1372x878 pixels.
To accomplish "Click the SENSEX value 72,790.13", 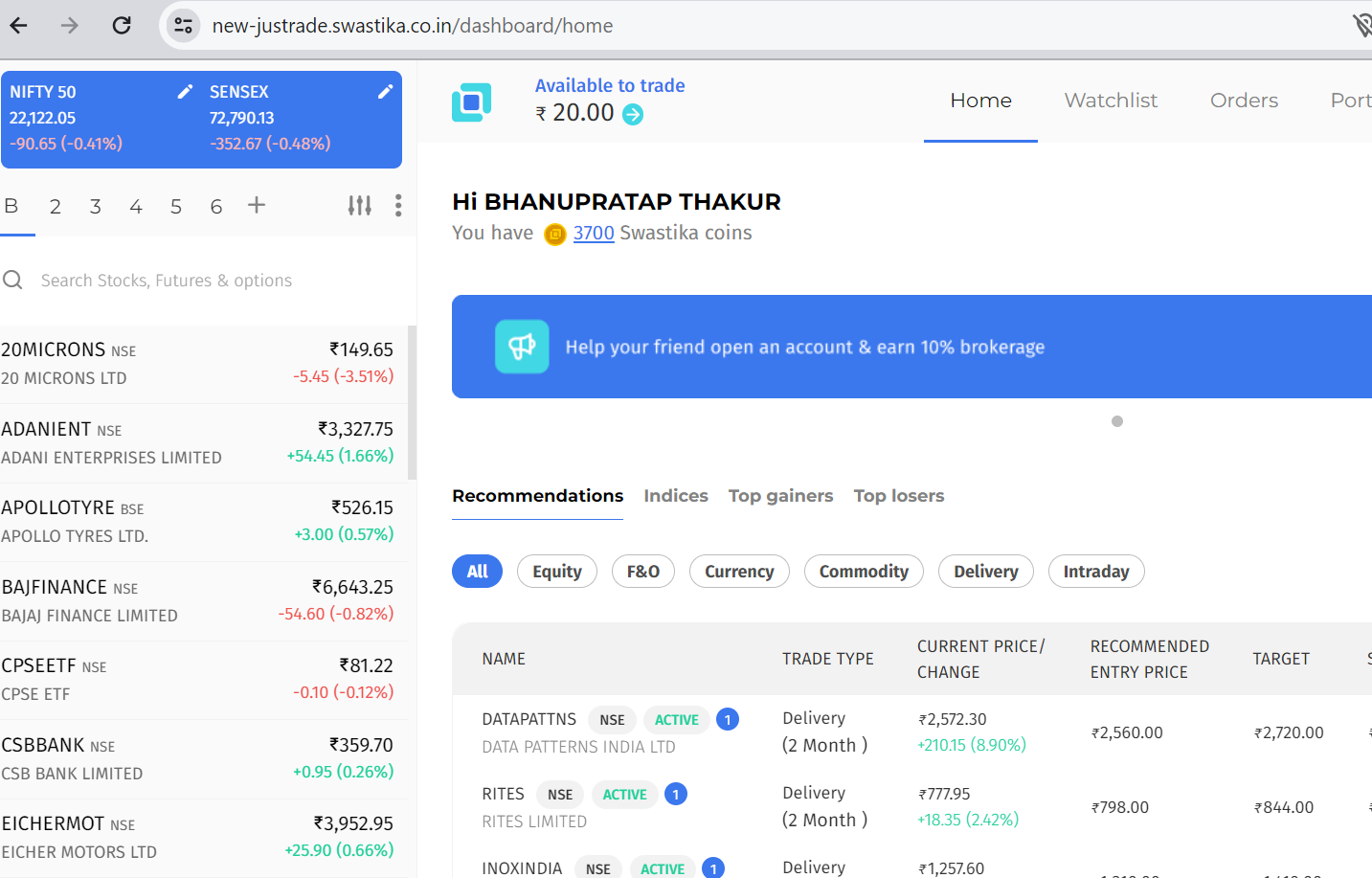I will point(241,118).
